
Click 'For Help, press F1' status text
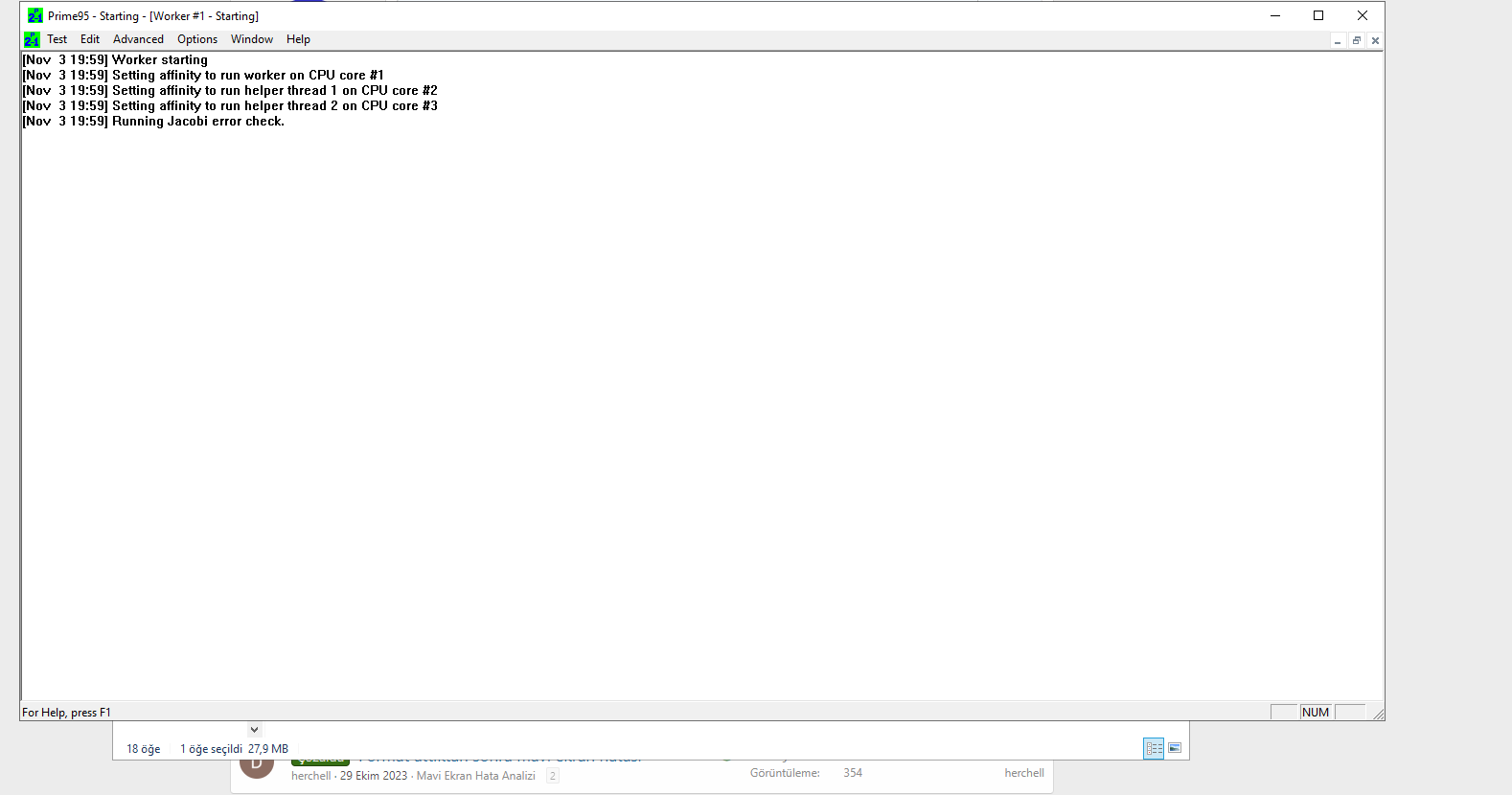[x=67, y=713]
